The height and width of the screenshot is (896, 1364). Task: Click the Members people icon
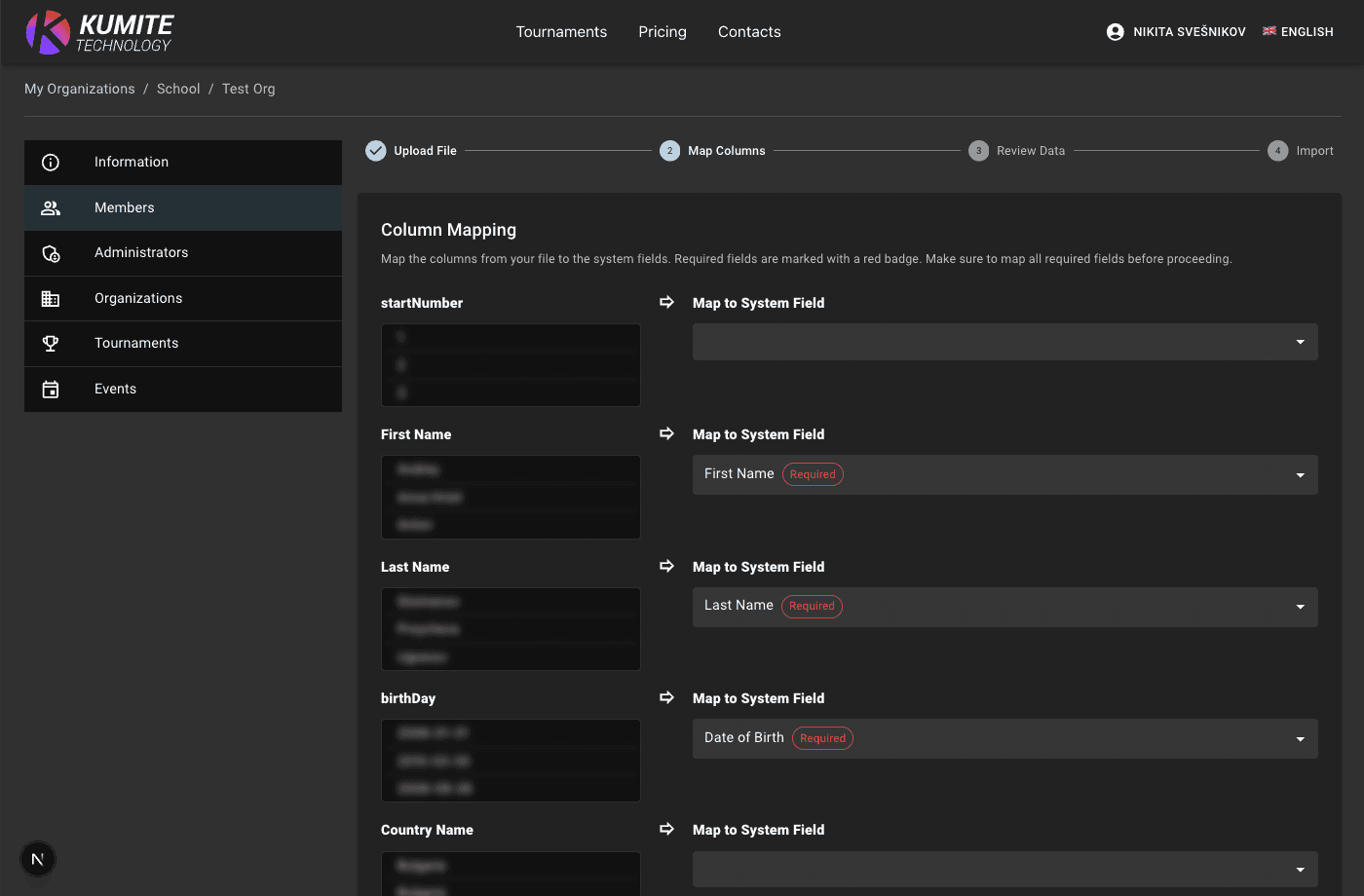tap(51, 207)
